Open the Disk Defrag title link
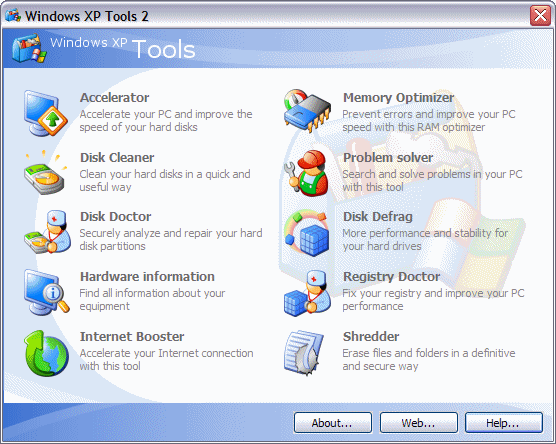Viewport: 556px width, 444px height. (x=378, y=216)
